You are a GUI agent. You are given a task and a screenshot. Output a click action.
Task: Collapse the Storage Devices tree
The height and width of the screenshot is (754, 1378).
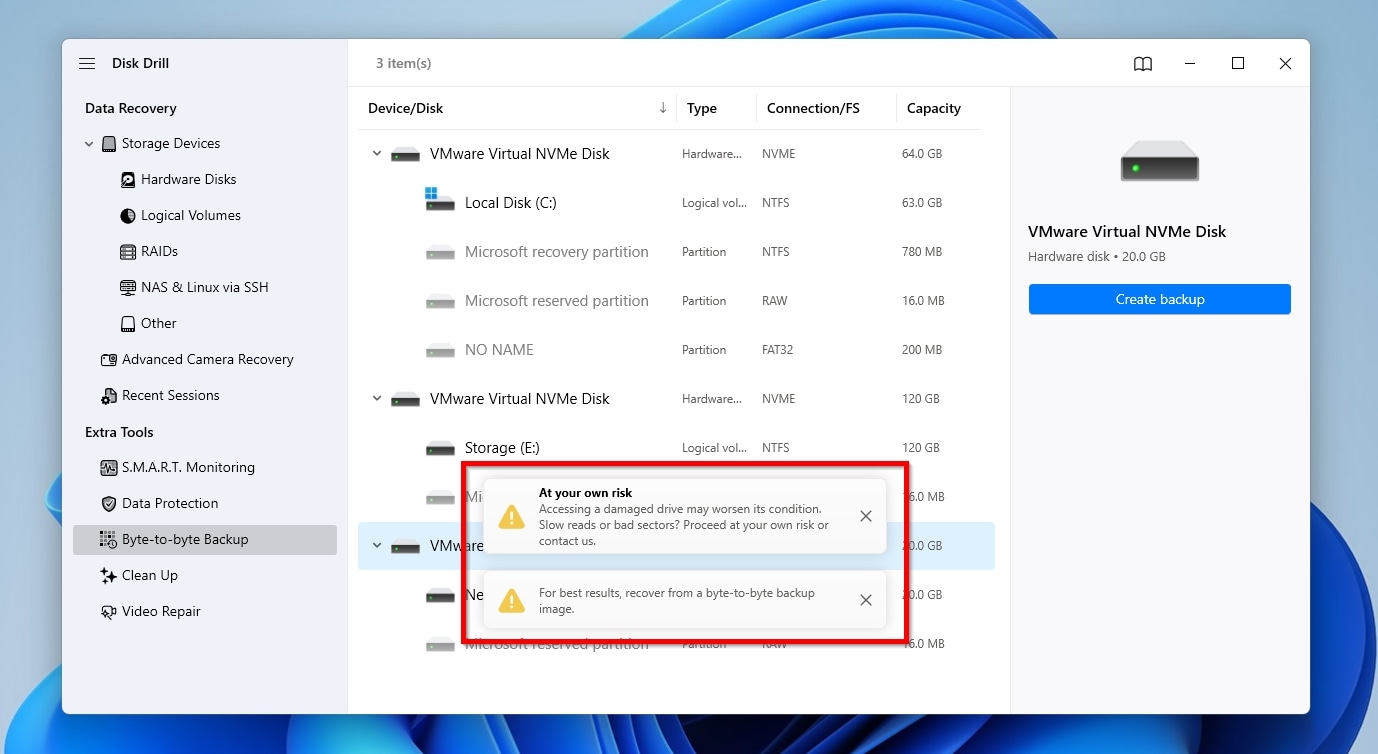[89, 144]
